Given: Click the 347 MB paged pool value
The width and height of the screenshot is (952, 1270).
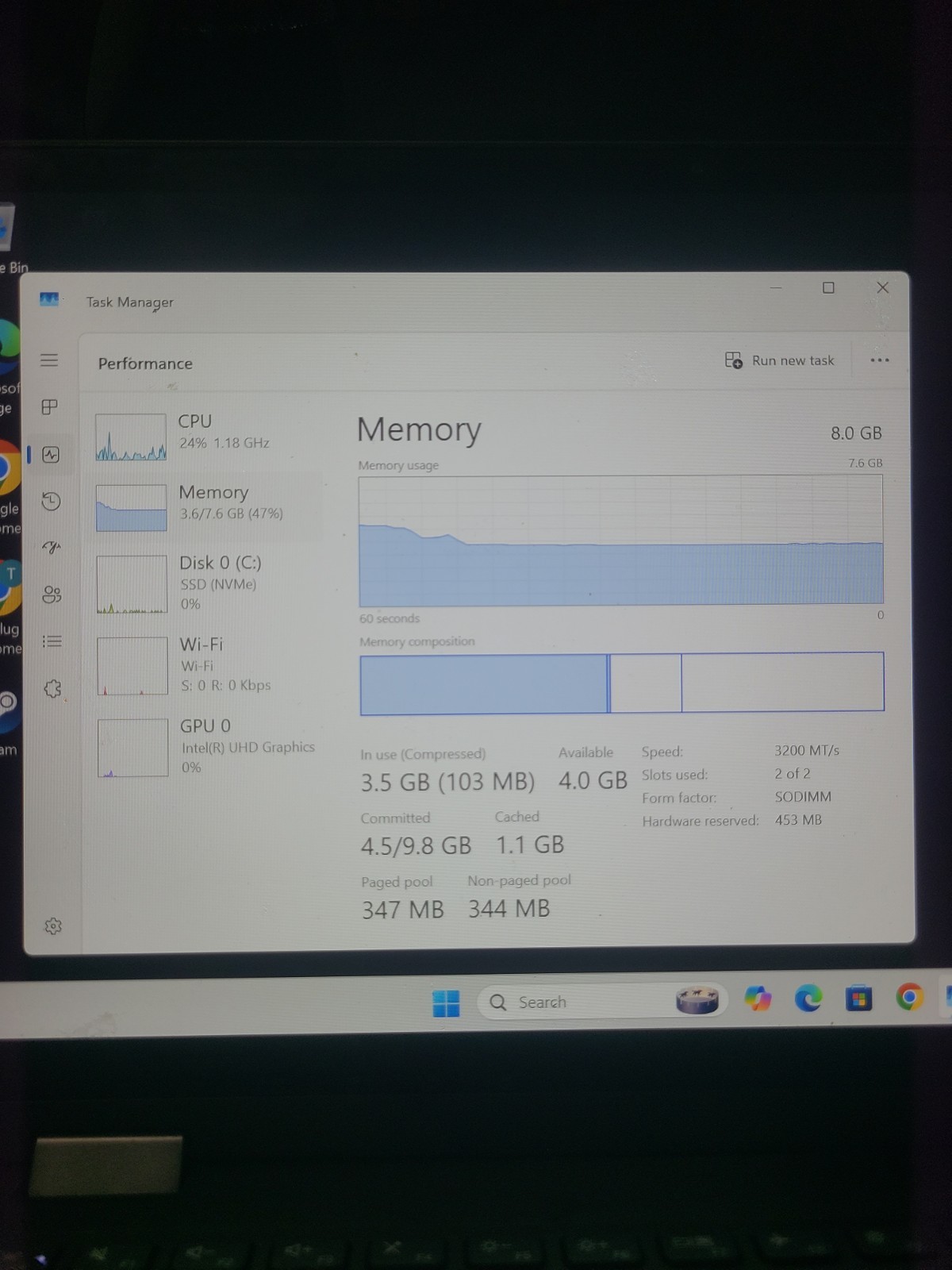Looking at the screenshot, I should point(403,910).
